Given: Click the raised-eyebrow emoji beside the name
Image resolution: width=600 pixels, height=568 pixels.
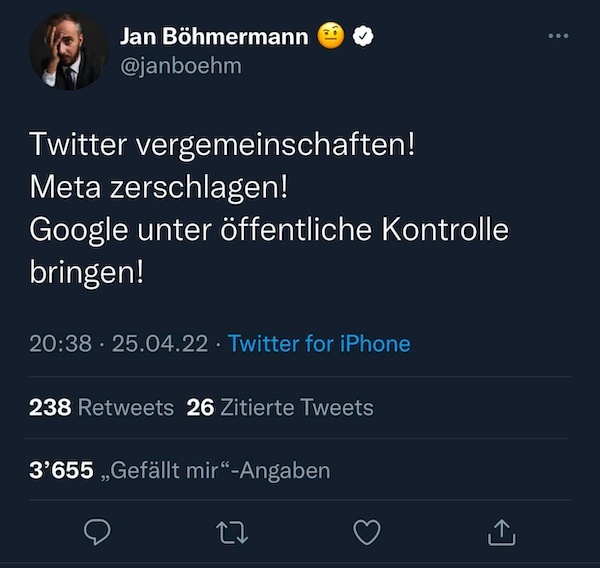Looking at the screenshot, I should click(331, 37).
